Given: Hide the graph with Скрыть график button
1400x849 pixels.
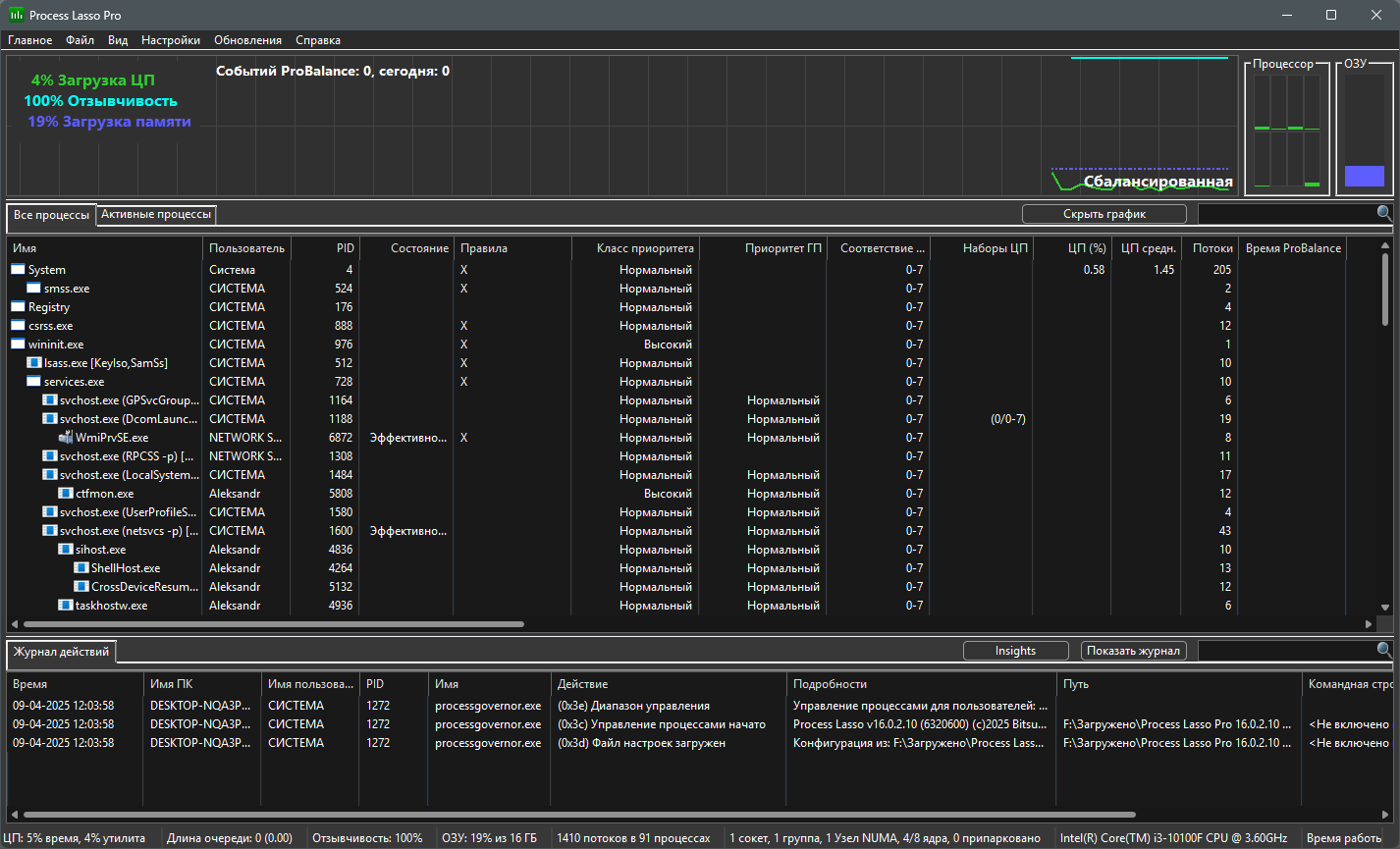Looking at the screenshot, I should [1104, 213].
